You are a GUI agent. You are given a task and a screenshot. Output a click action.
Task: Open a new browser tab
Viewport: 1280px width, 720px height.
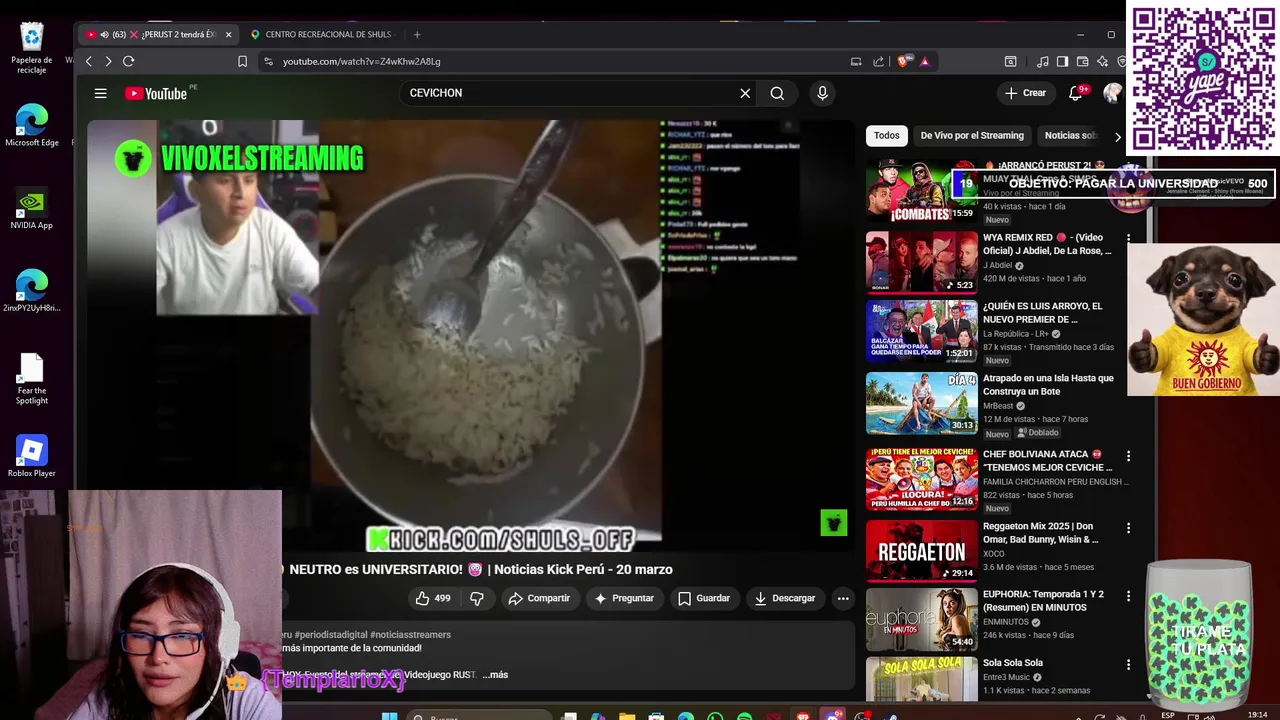(417, 34)
